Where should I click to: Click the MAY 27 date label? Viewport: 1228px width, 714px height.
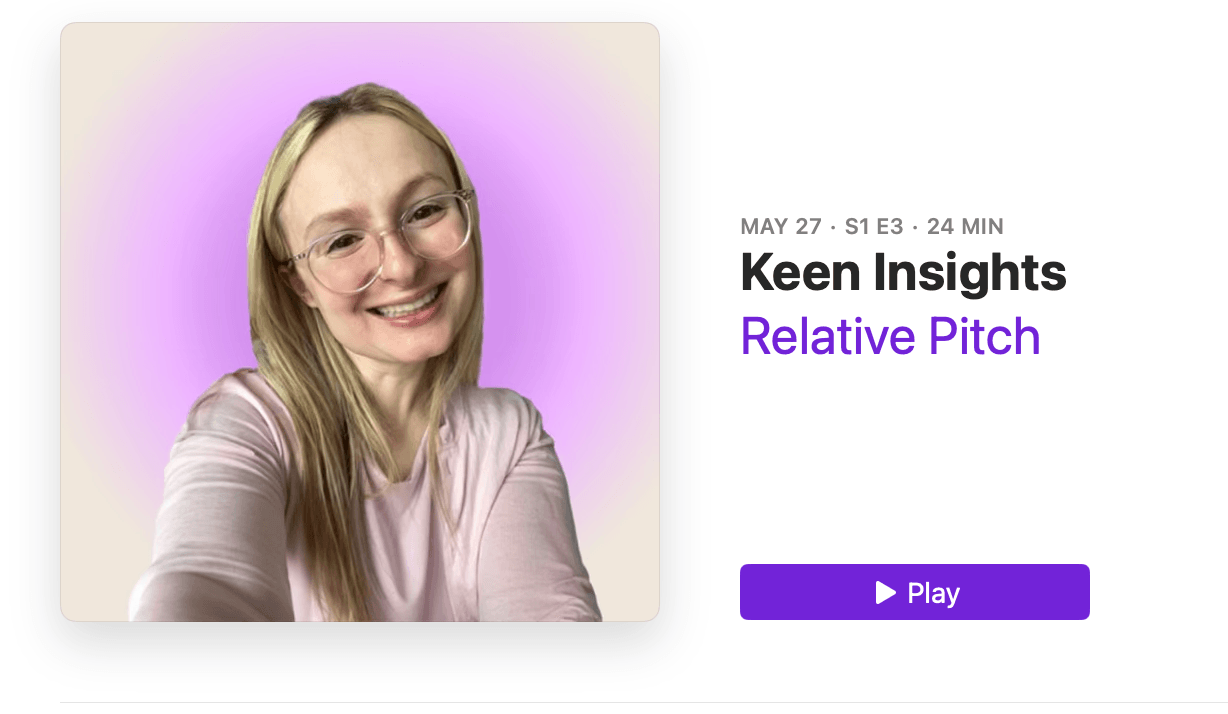point(781,226)
